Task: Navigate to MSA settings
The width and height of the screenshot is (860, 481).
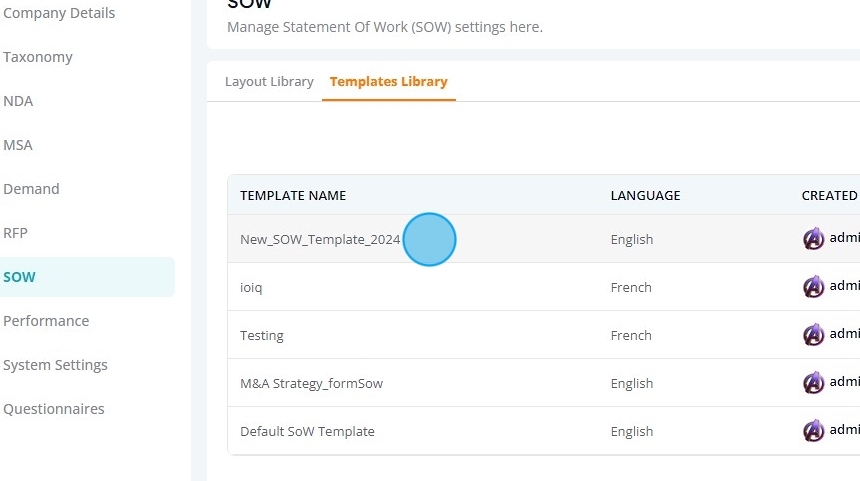Action: point(18,145)
